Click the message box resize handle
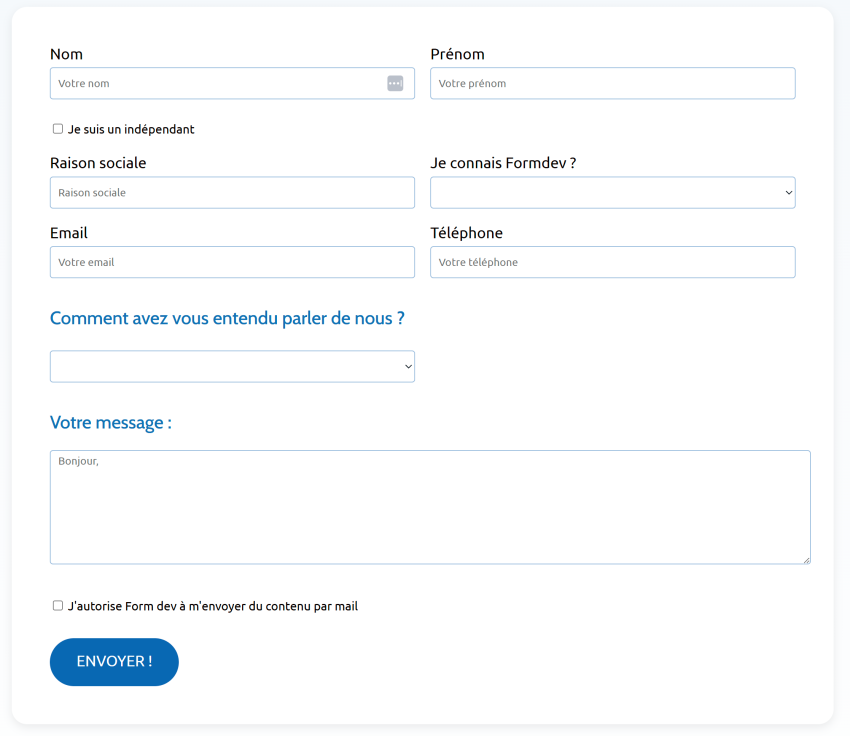Screen dimensions: 850x736 [x=805, y=559]
